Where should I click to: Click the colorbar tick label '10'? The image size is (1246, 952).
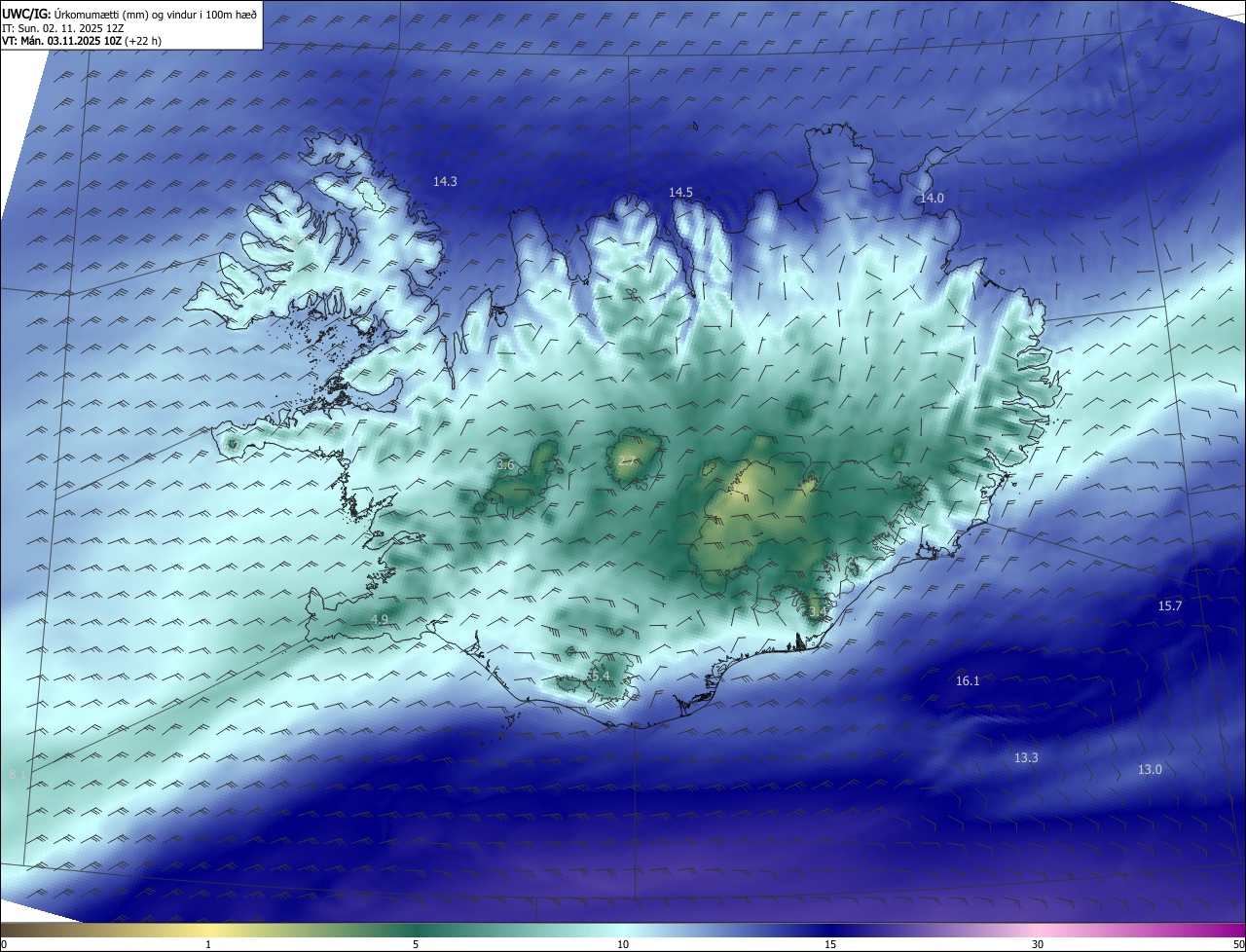click(623, 944)
